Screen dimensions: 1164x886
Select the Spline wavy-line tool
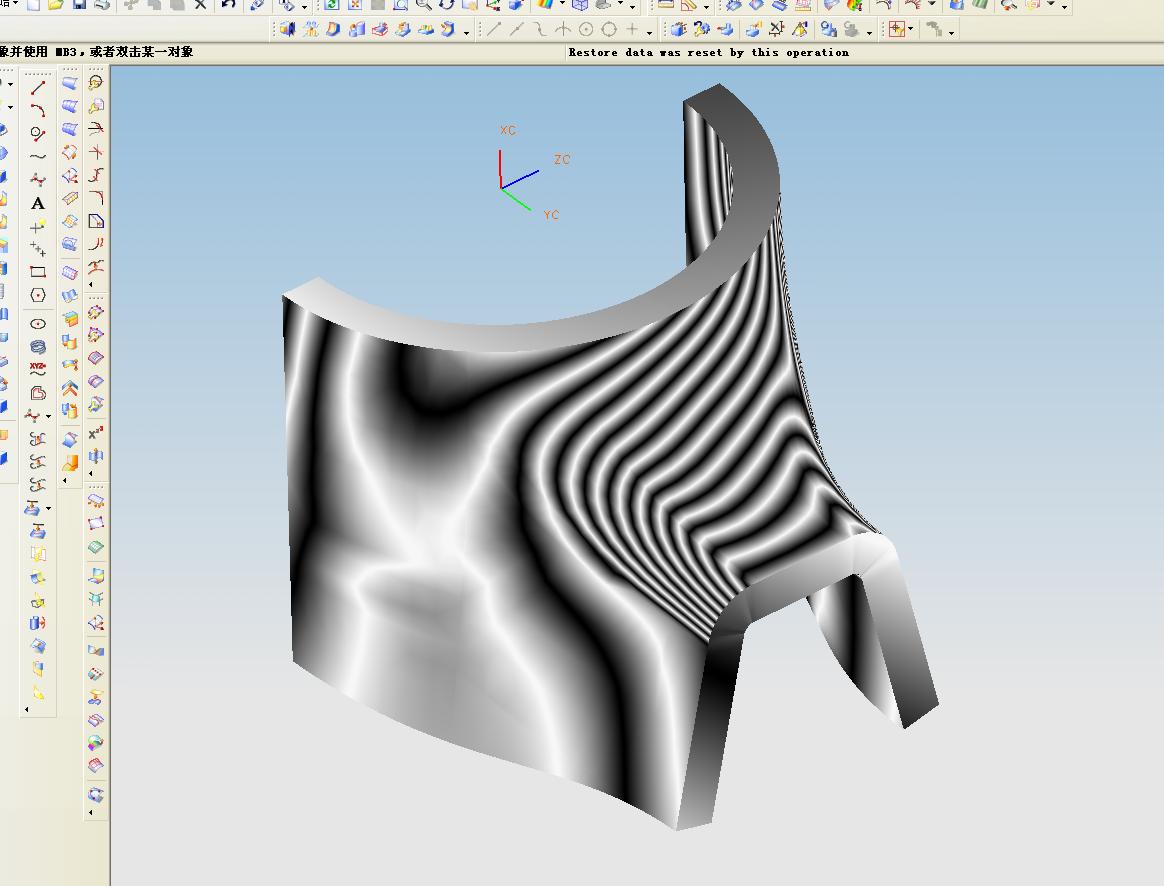tap(38, 157)
